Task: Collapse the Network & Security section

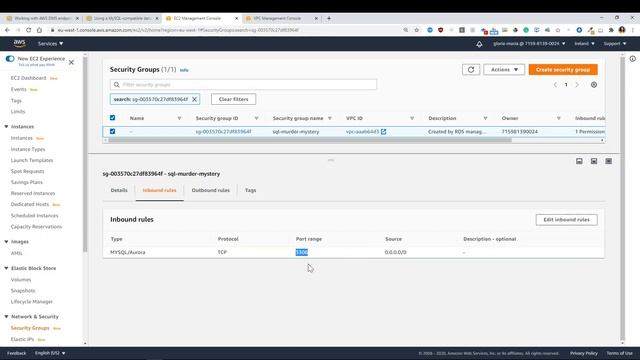Action: [x=6, y=317]
